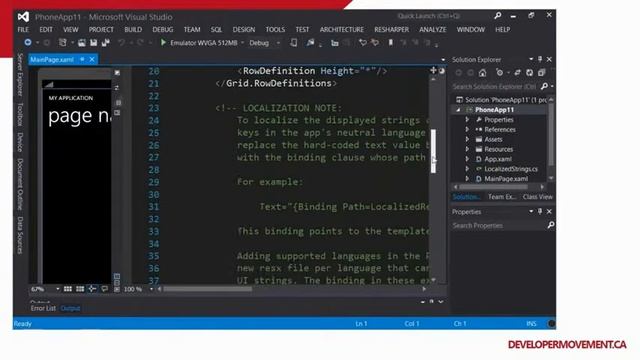Click the swap panes icon in designer
The height and width of the screenshot is (360, 640).
pyautogui.click(x=117, y=87)
